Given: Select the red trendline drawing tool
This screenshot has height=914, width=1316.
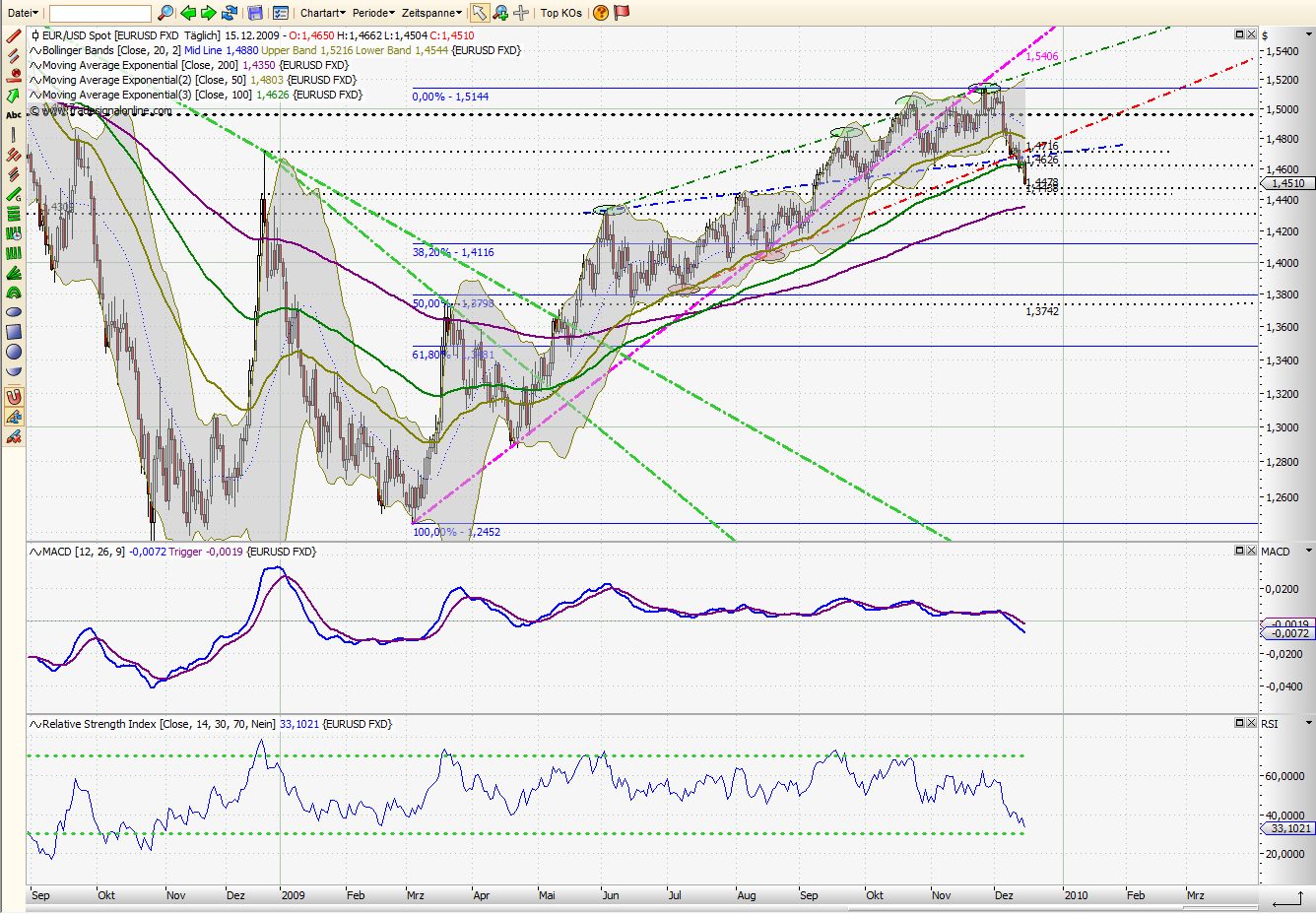Looking at the screenshot, I should coord(14,33).
